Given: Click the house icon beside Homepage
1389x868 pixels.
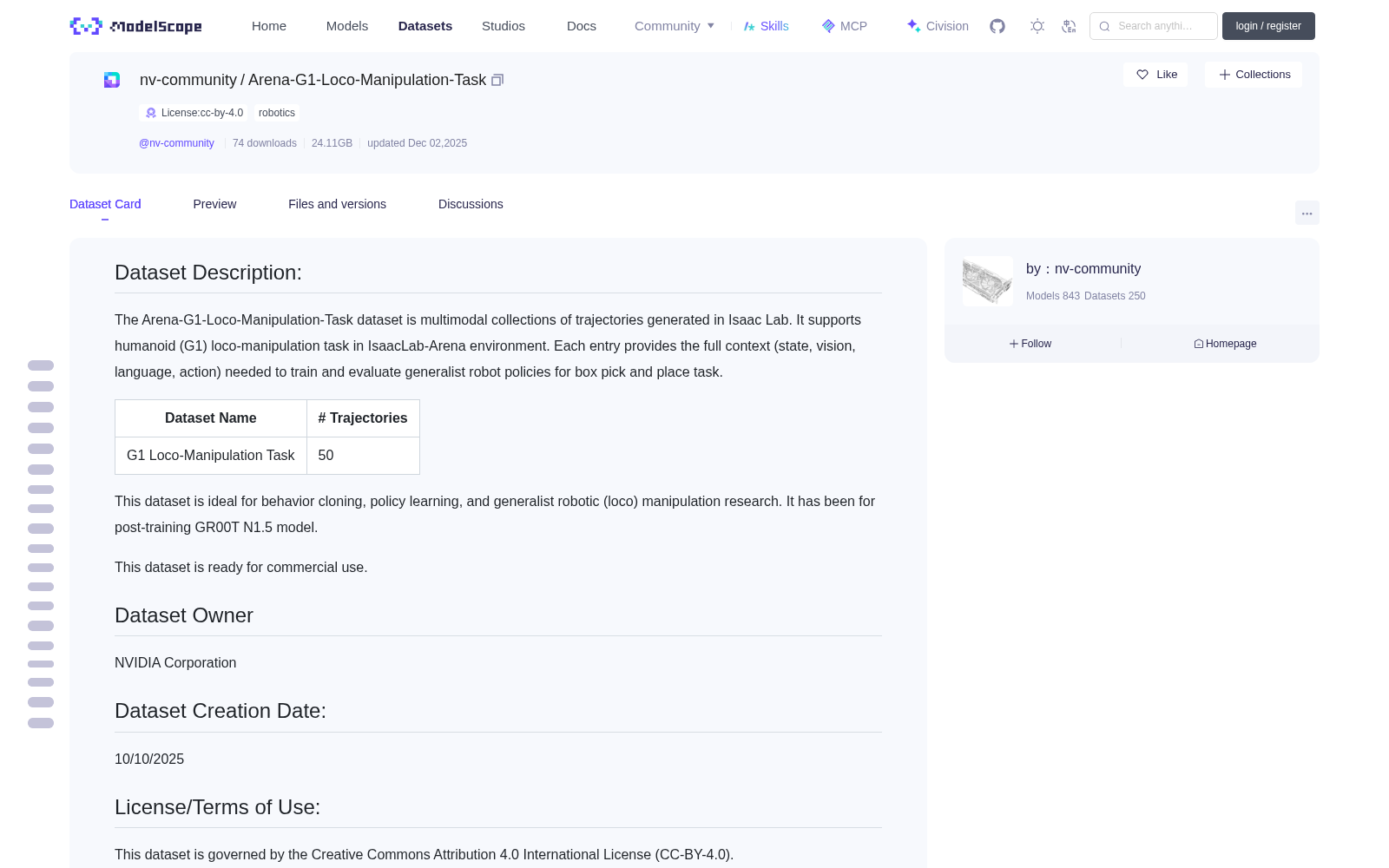Looking at the screenshot, I should 1199,344.
